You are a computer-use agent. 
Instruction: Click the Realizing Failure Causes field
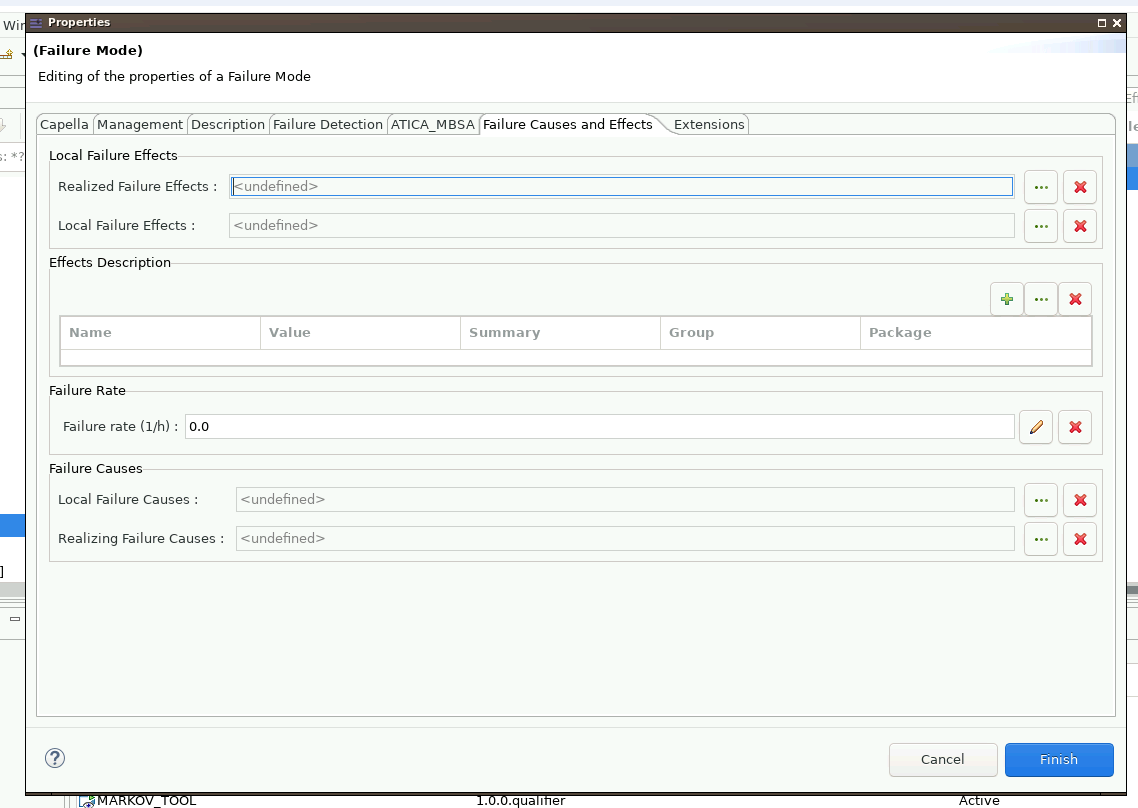625,539
